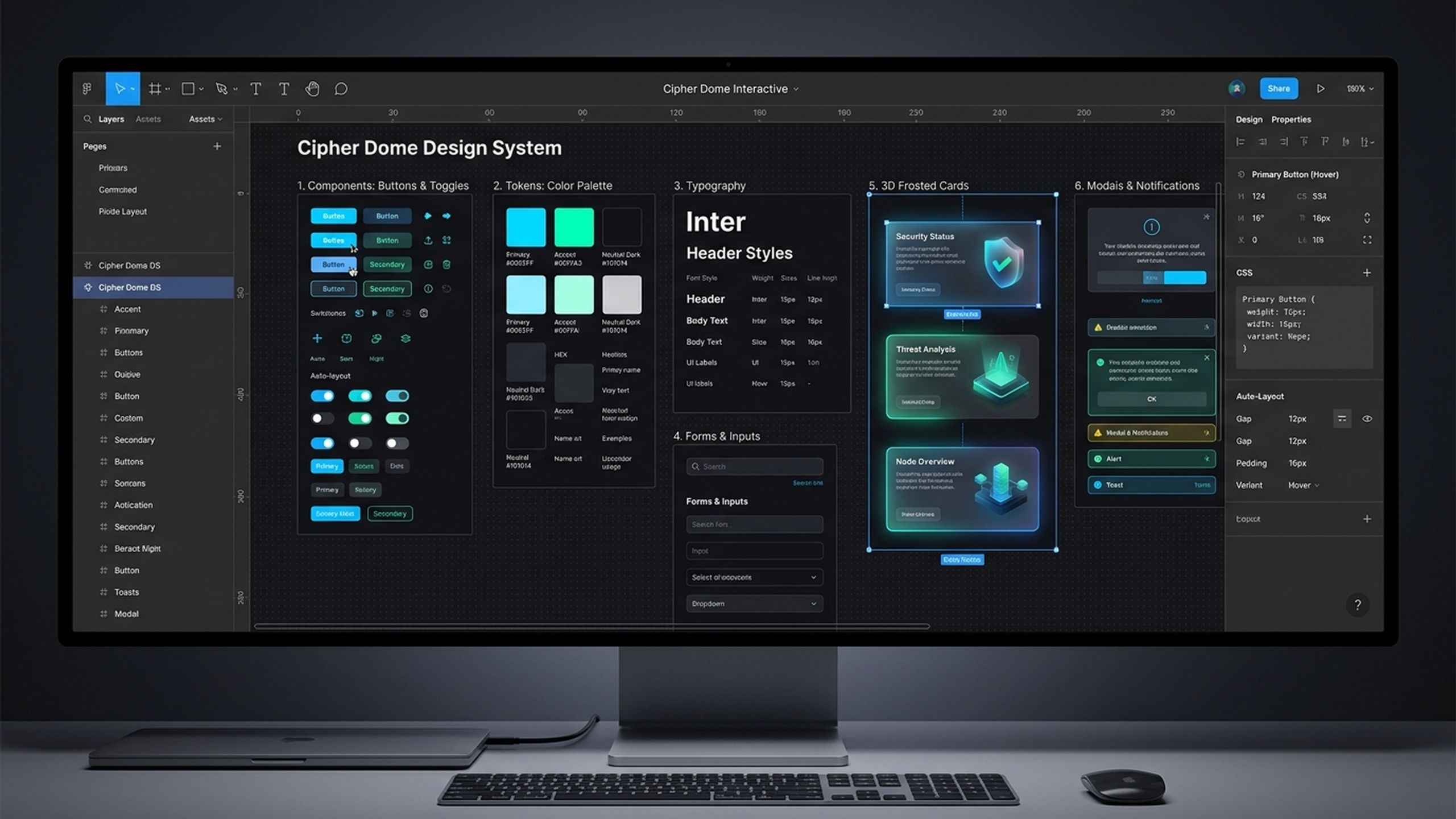Add a new page with plus icon
1456x819 pixels.
[x=217, y=146]
